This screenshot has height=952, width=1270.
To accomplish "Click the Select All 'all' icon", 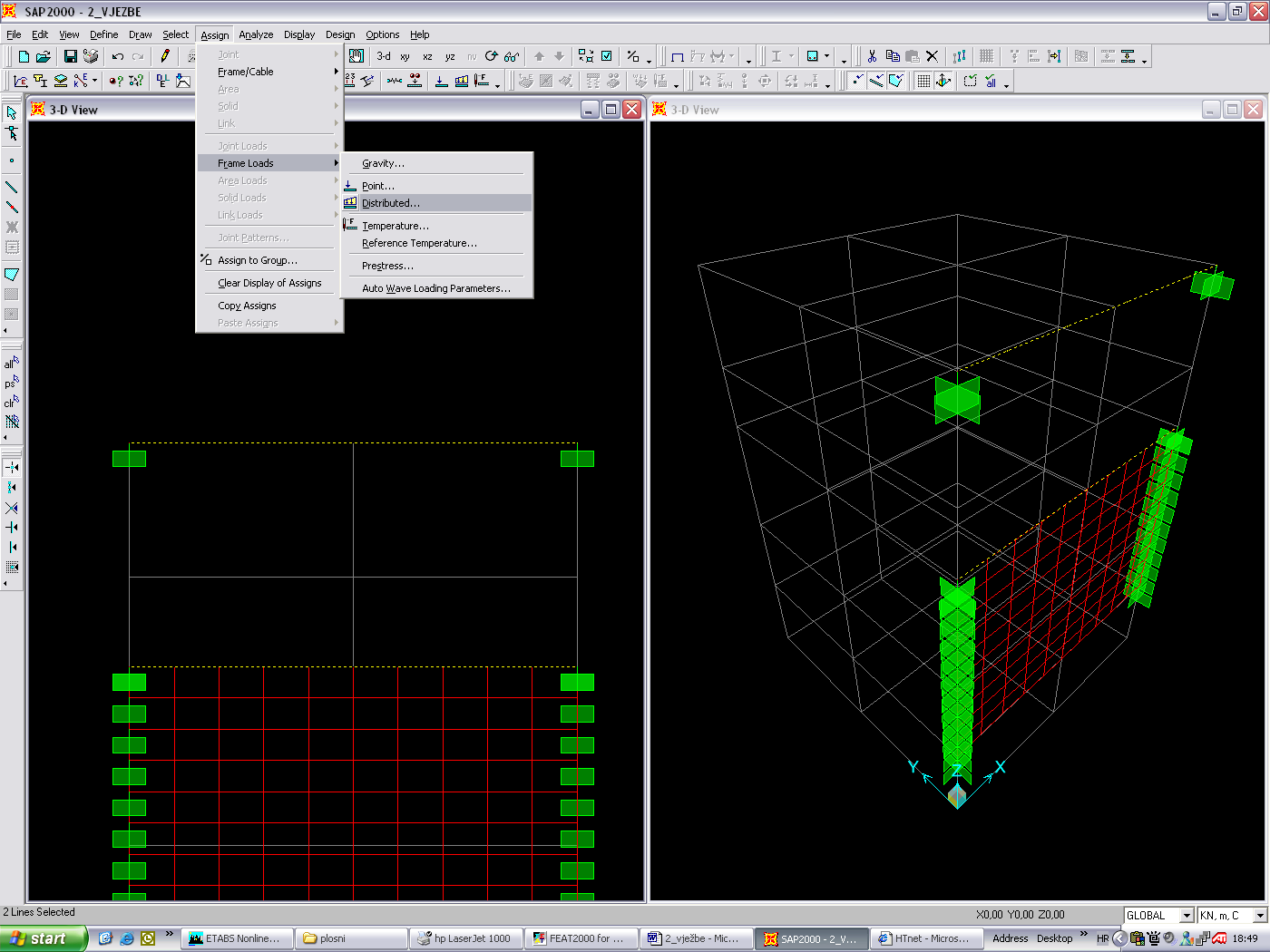I will coord(12,363).
